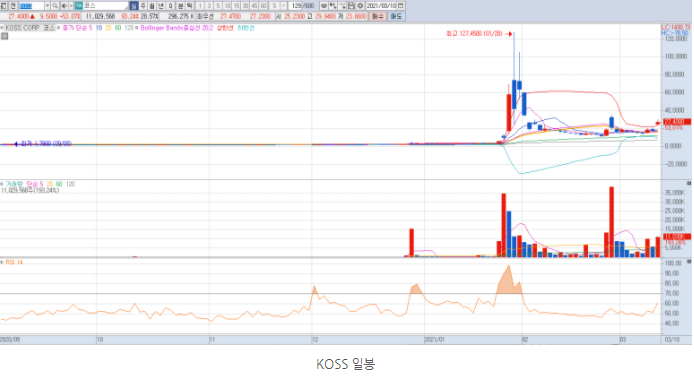Image resolution: width=694 pixels, height=382 pixels.
Task: Click the 하한선 lower band legend
Action: coord(246,27)
